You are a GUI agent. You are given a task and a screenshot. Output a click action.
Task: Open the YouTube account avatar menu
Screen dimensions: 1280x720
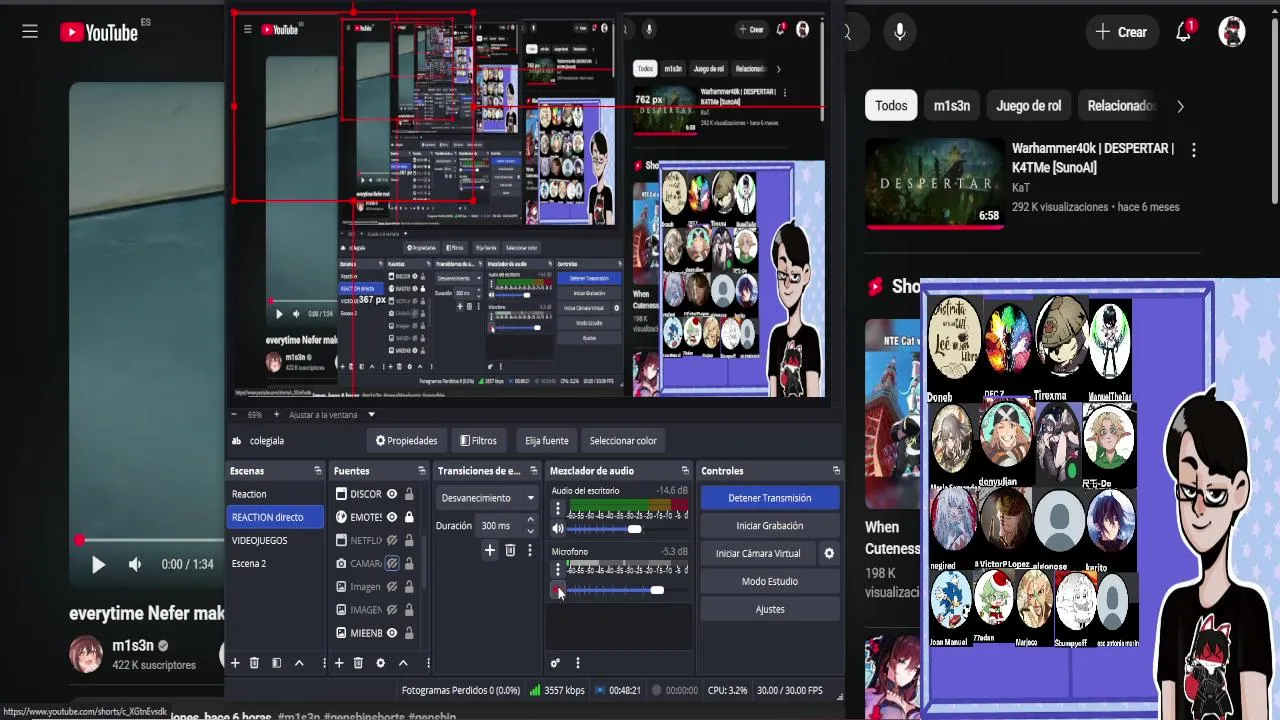(x=1232, y=32)
